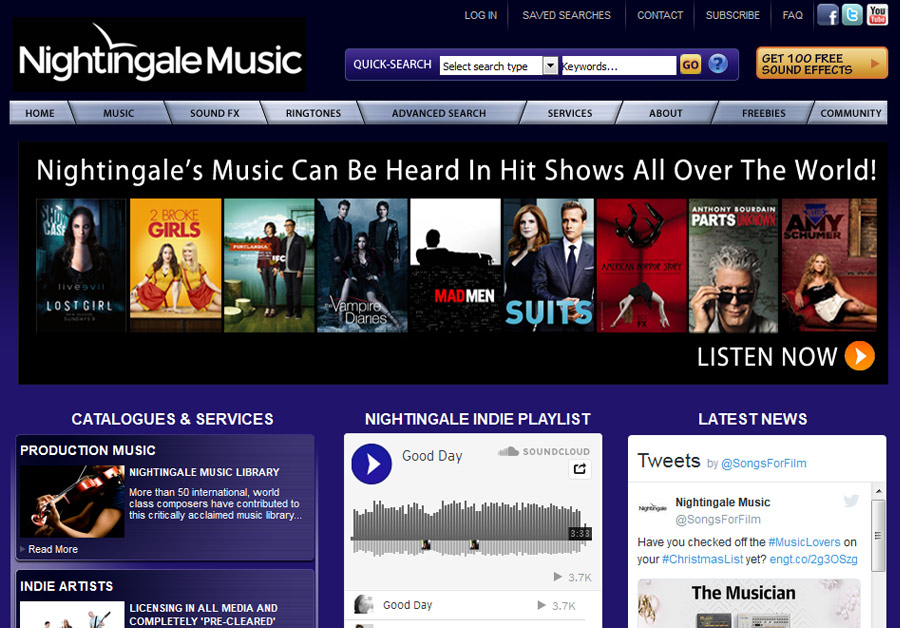The image size is (900, 628).
Task: Open the Twitter icon in header
Action: pyautogui.click(x=852, y=15)
